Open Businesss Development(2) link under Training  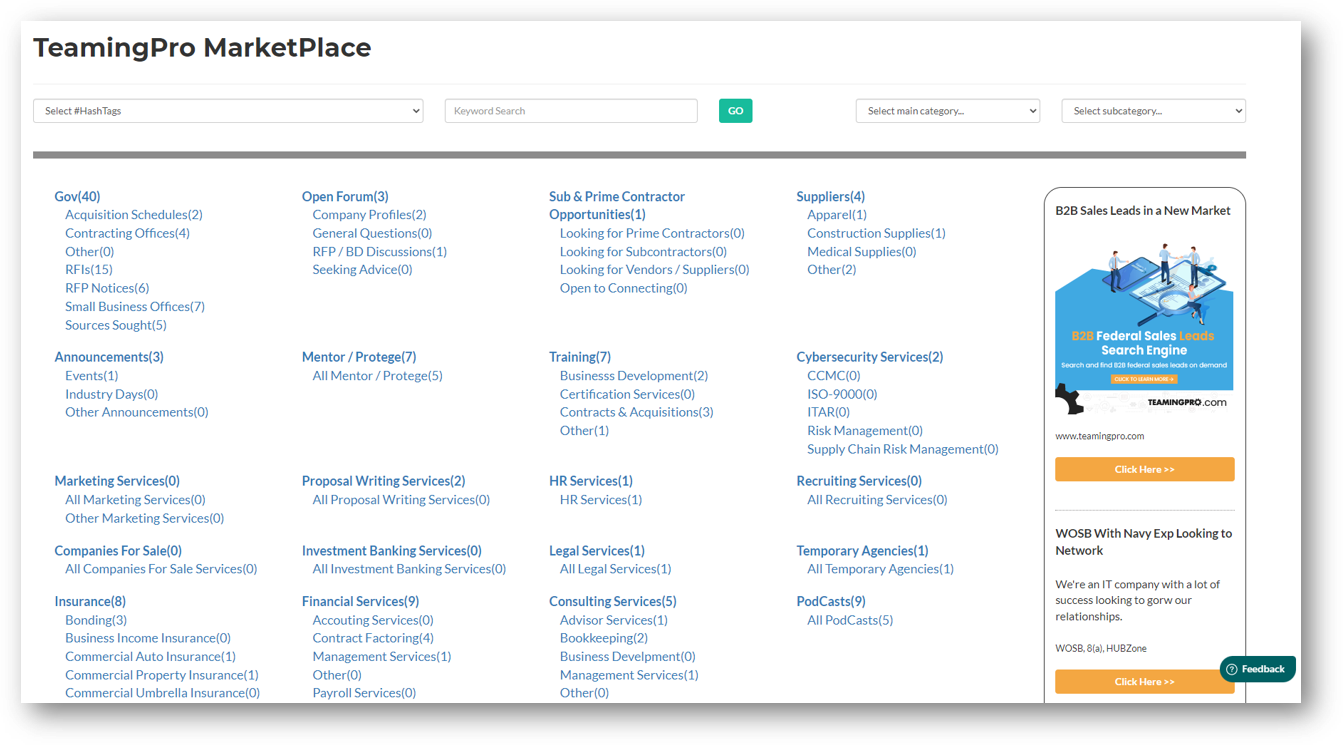pos(634,376)
